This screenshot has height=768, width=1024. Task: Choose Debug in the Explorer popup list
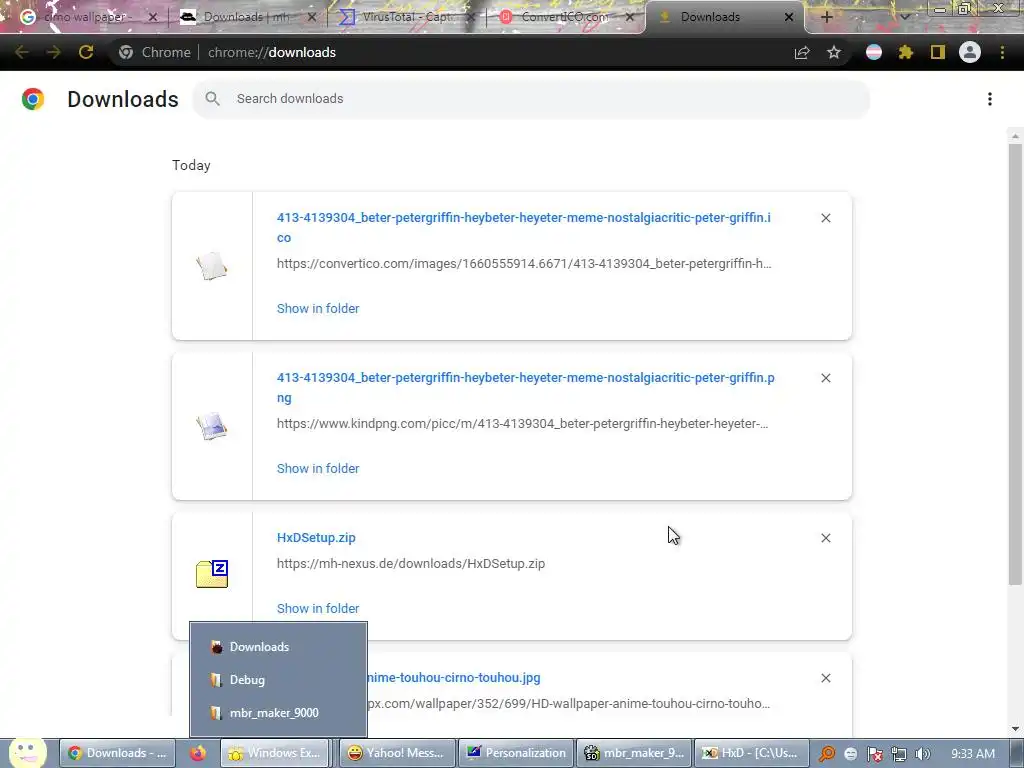pos(278,680)
